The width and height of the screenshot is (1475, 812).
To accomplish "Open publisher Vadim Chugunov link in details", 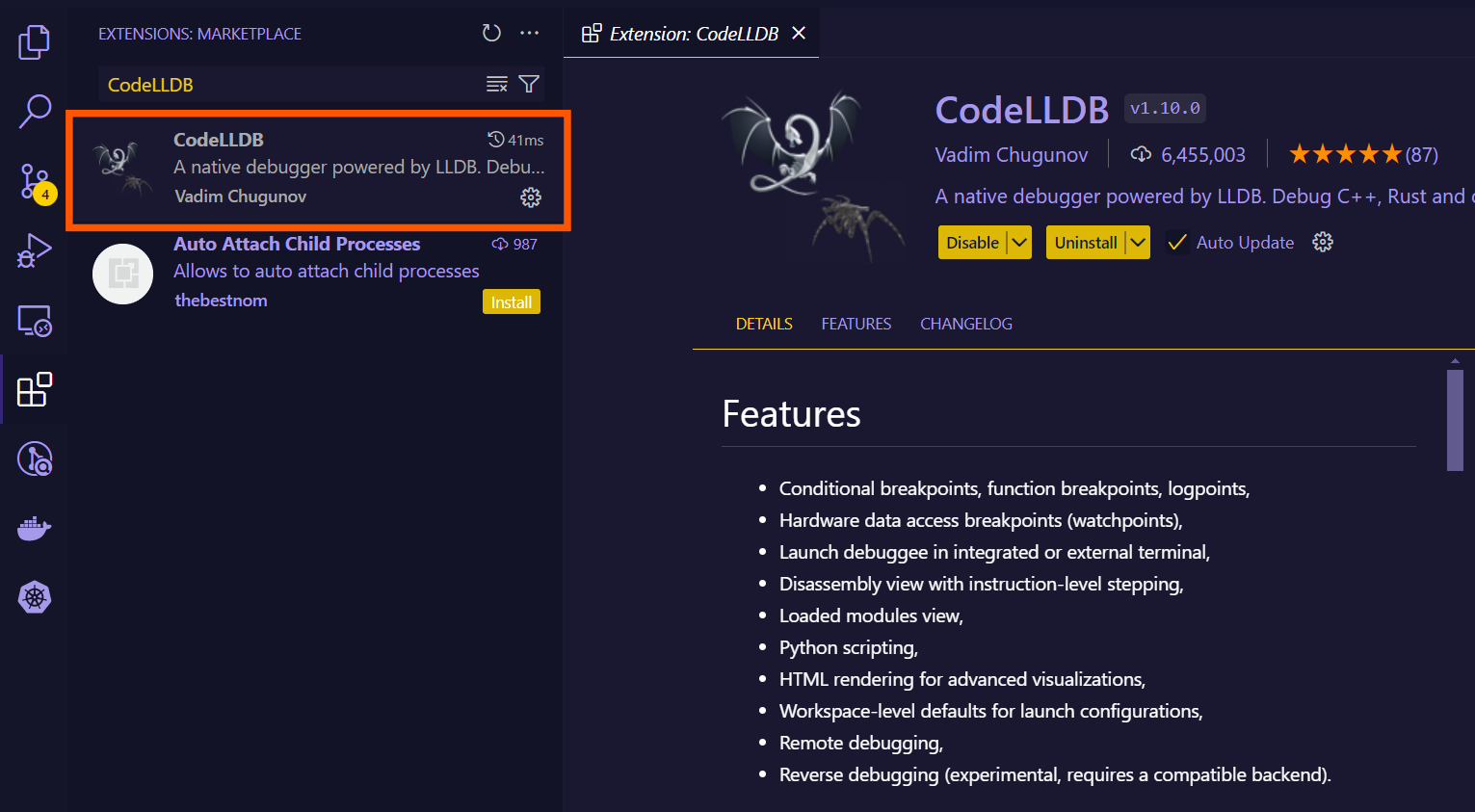I will click(x=1012, y=155).
